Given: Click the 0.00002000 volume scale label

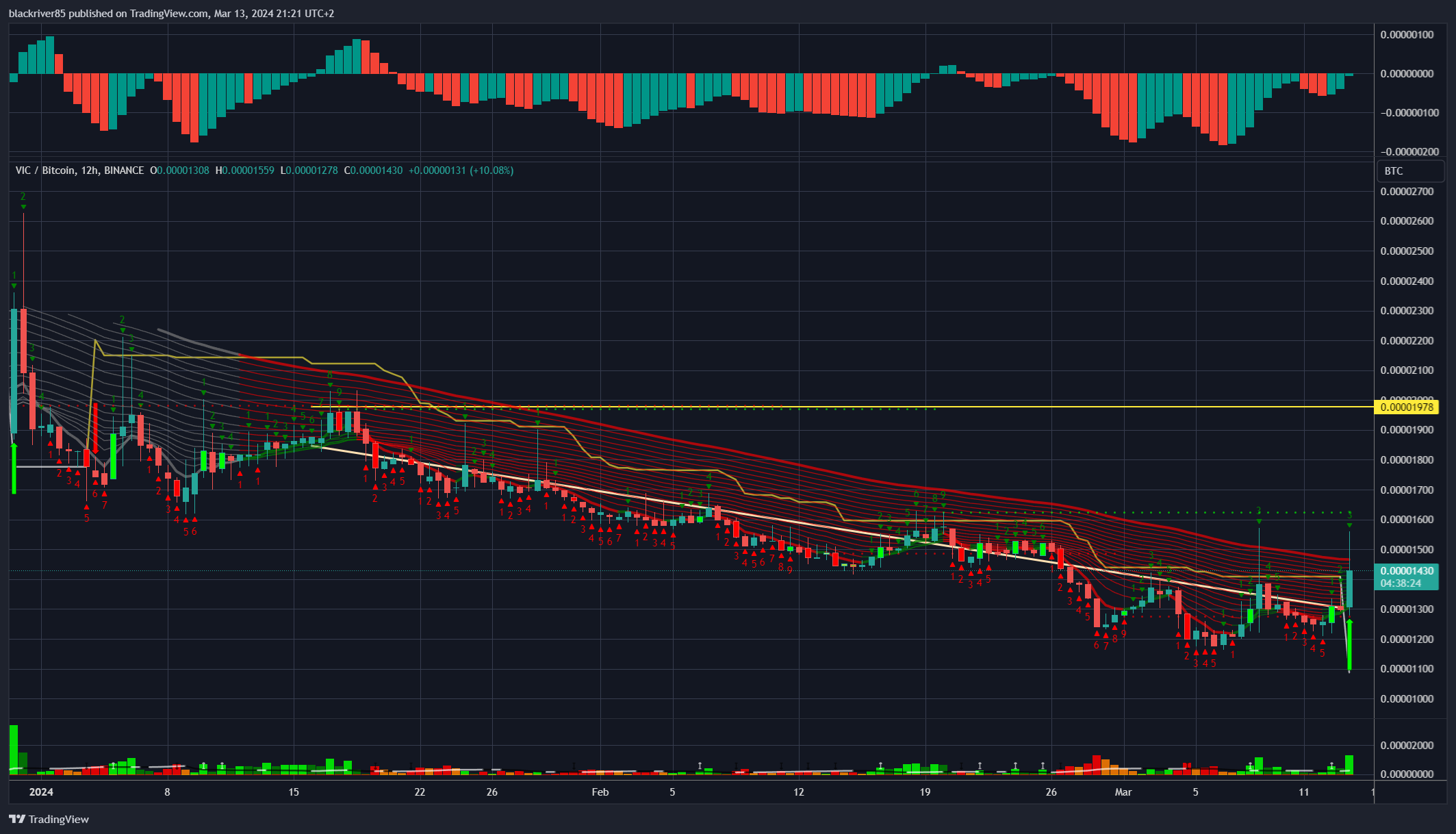Looking at the screenshot, I should click(1406, 745).
